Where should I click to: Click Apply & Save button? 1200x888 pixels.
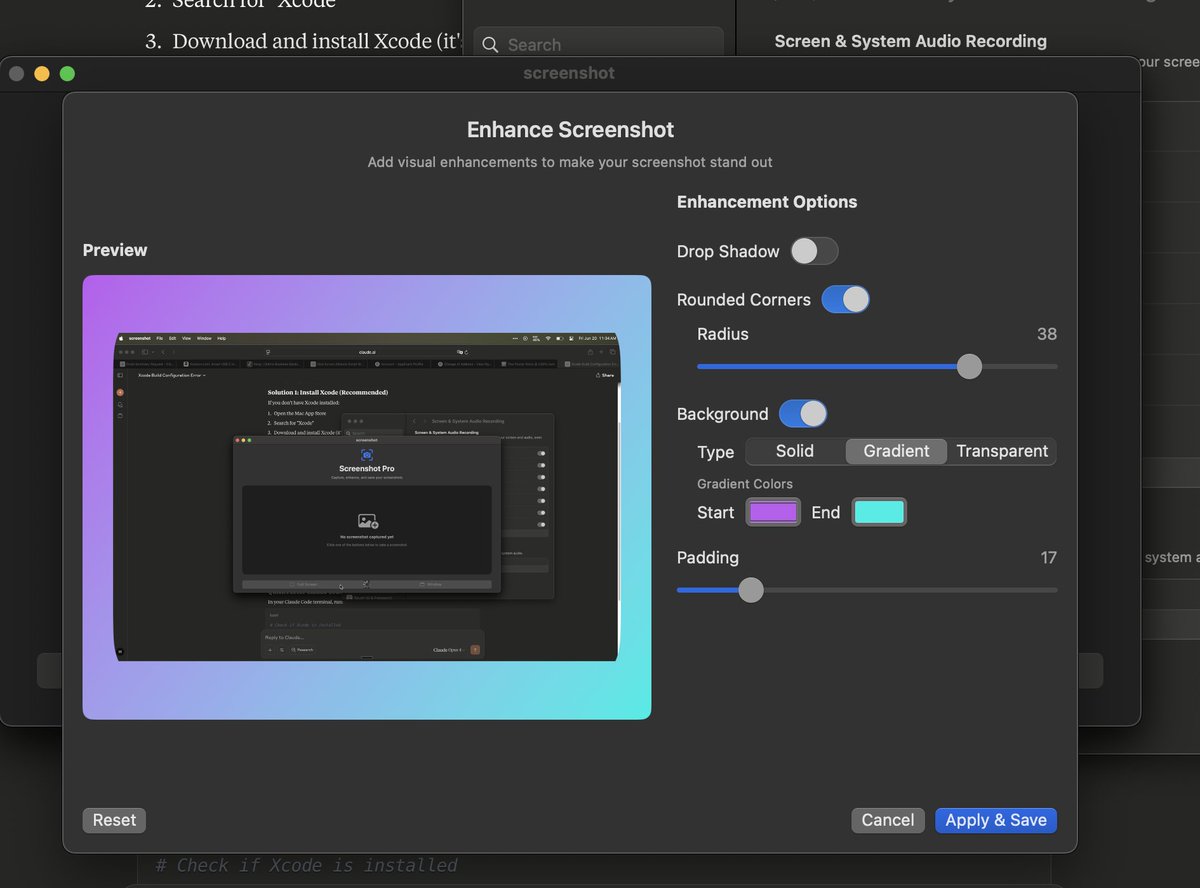tap(996, 820)
